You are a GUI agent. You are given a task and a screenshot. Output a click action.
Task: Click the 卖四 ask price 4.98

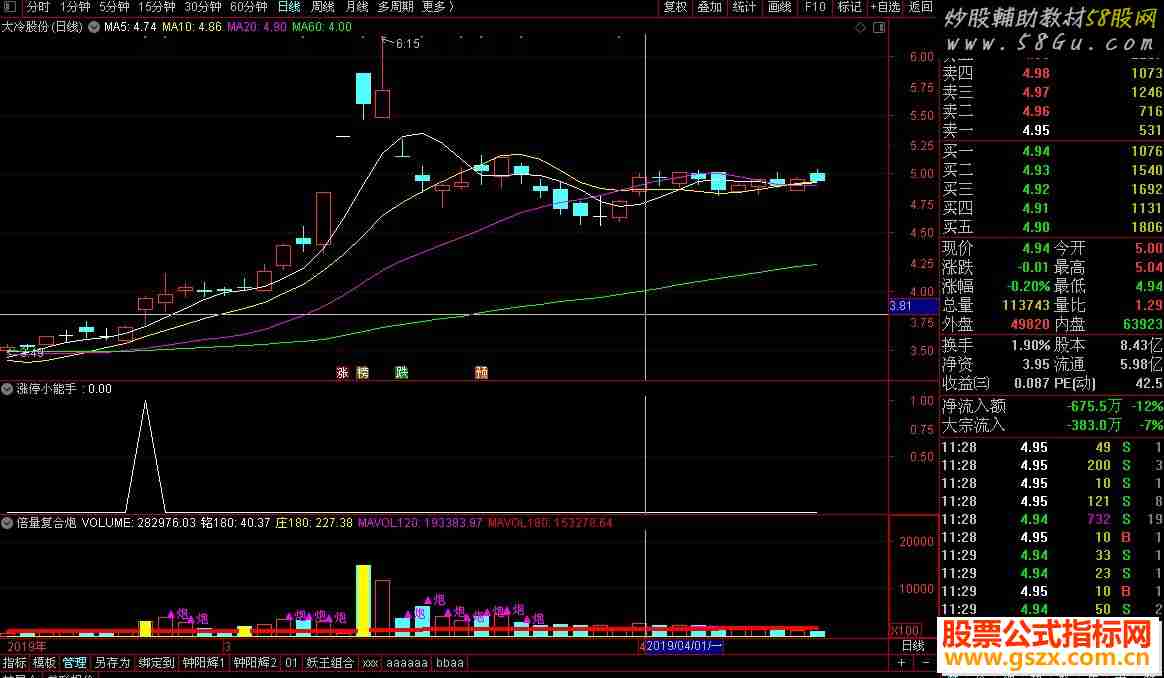(x=1036, y=73)
